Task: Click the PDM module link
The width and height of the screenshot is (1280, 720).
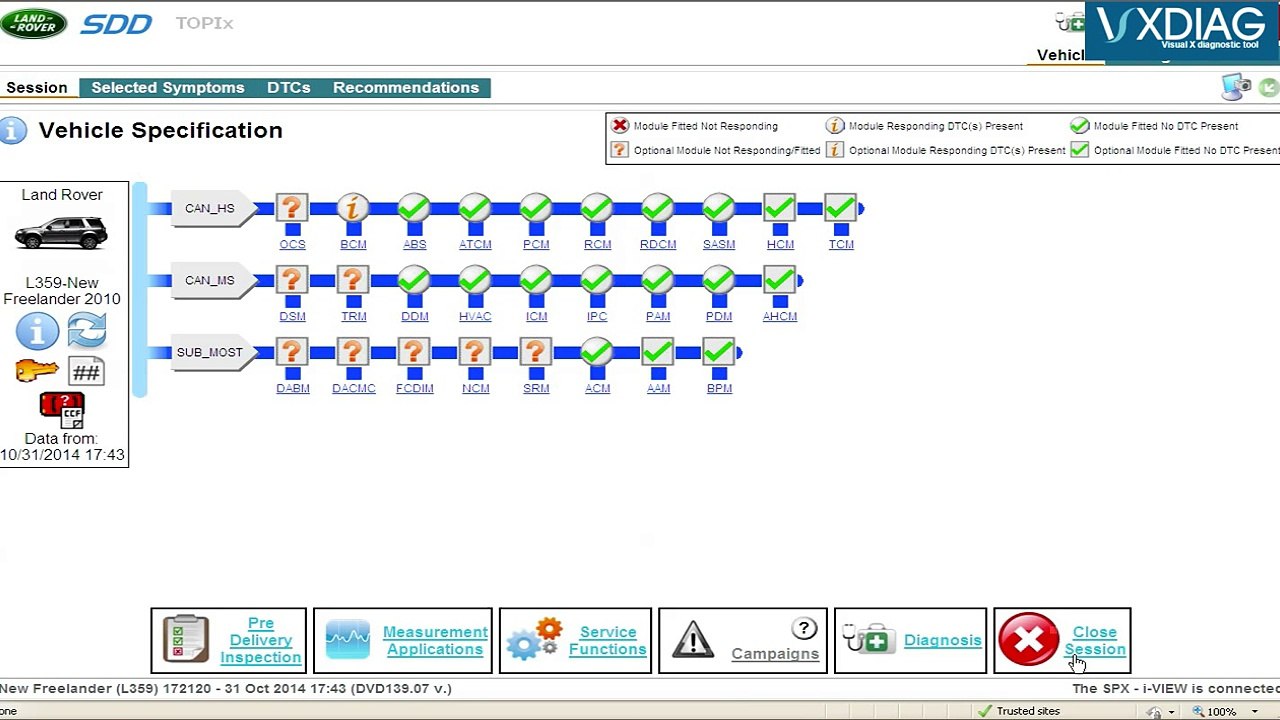Action: coord(719,316)
